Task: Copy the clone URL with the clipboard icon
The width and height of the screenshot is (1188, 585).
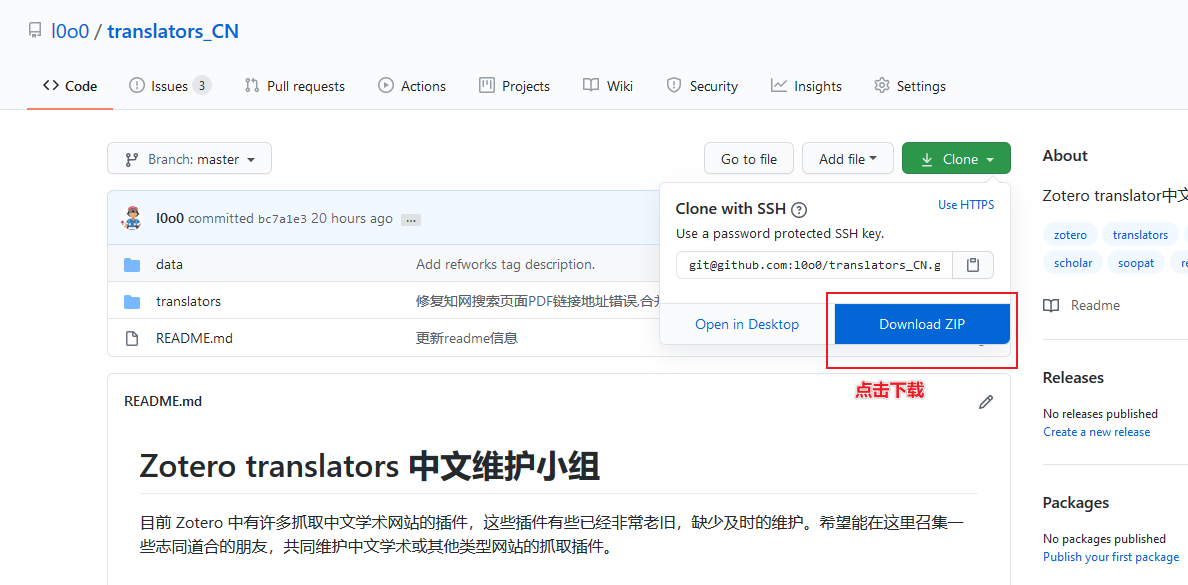Action: point(973,265)
